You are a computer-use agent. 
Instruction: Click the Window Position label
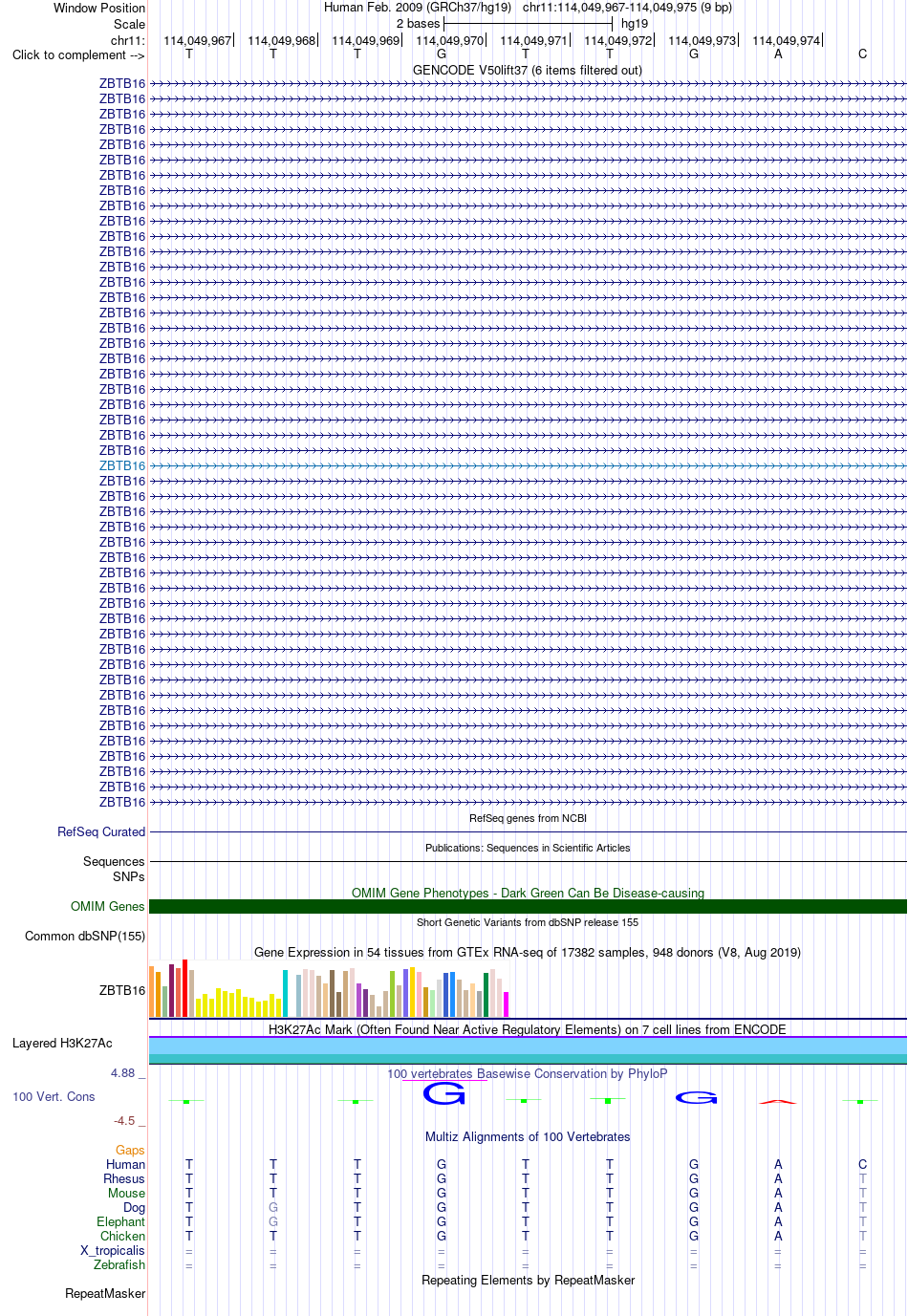[x=99, y=8]
